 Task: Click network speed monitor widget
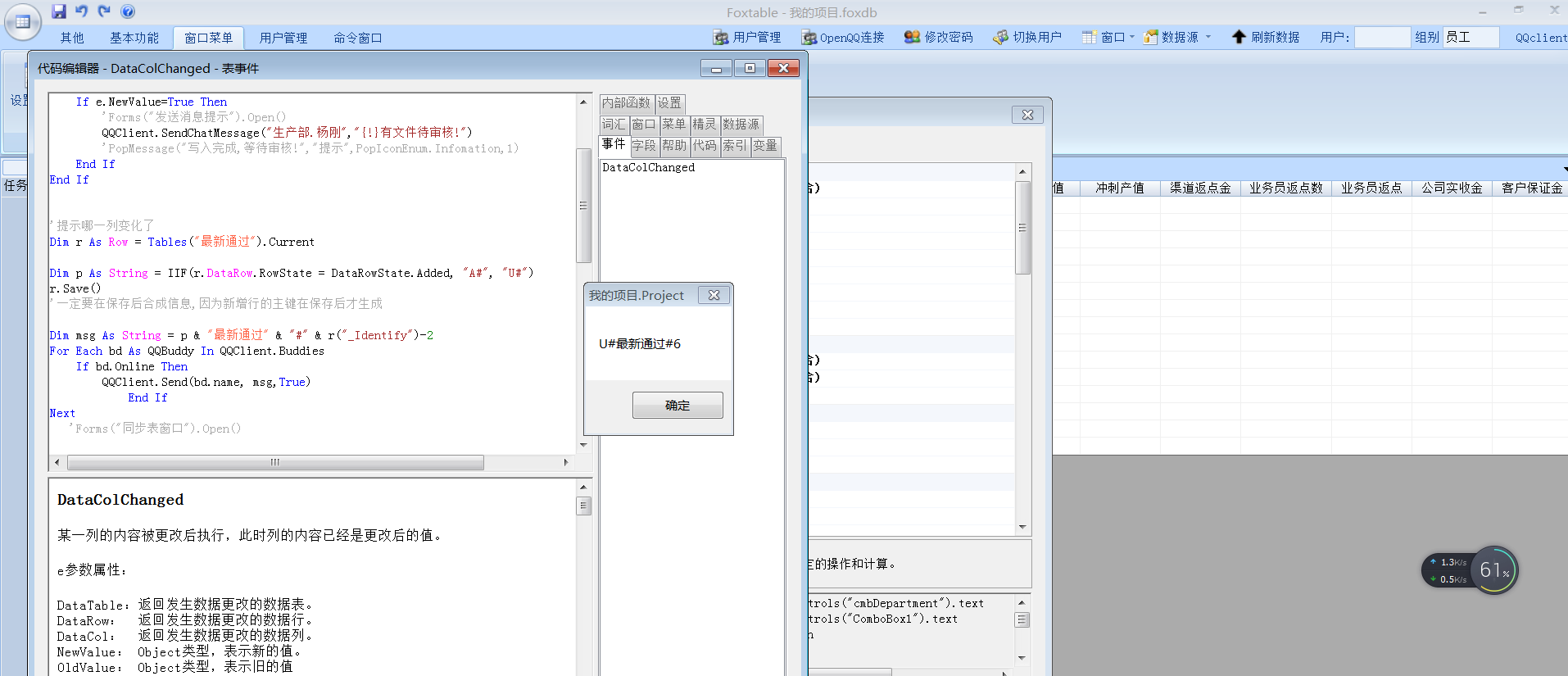(x=1448, y=570)
